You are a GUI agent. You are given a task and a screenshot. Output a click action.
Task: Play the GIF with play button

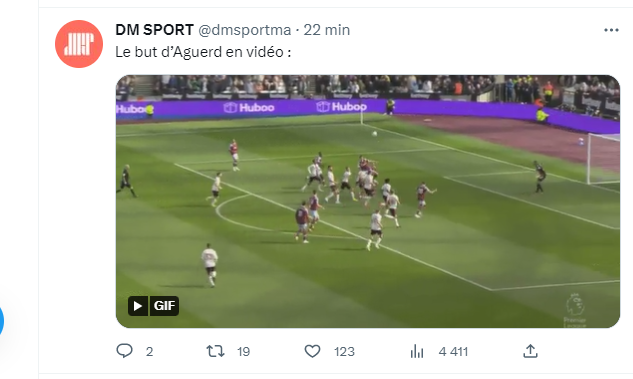pos(138,306)
